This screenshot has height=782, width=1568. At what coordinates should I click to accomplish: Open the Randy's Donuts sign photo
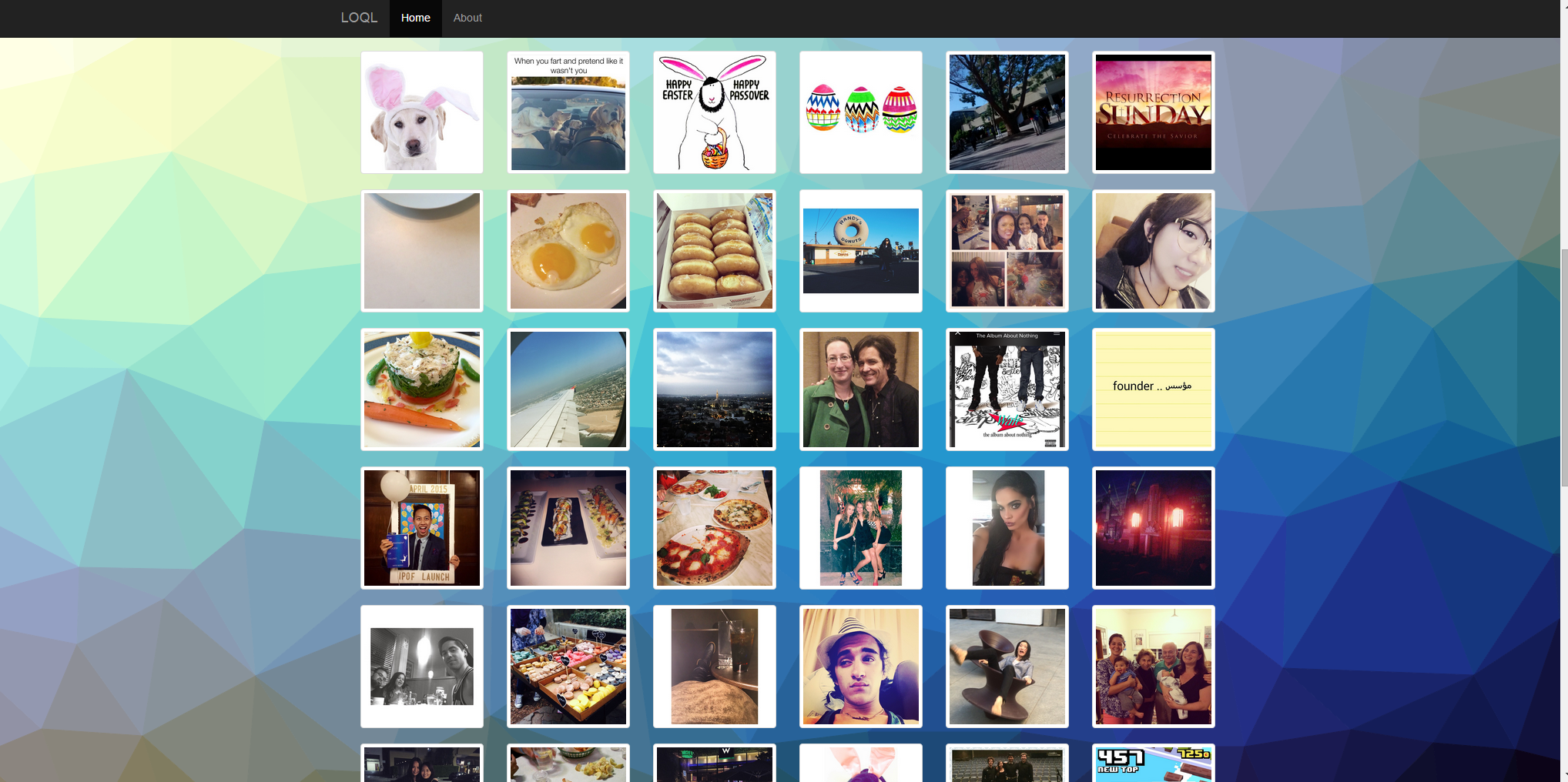tap(861, 251)
